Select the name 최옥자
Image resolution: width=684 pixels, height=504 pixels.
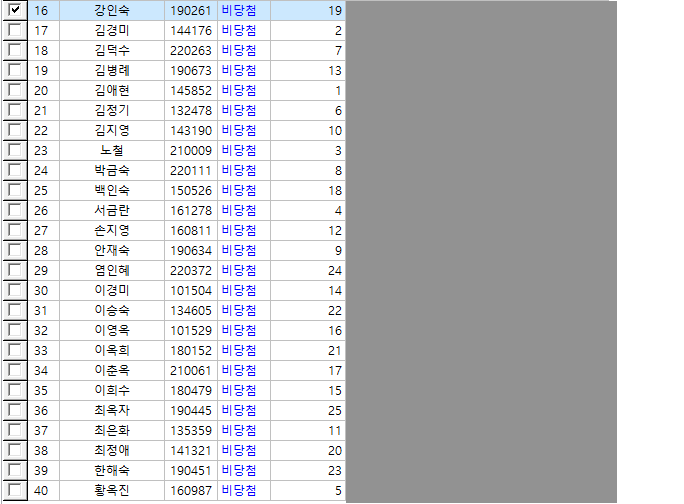point(112,410)
